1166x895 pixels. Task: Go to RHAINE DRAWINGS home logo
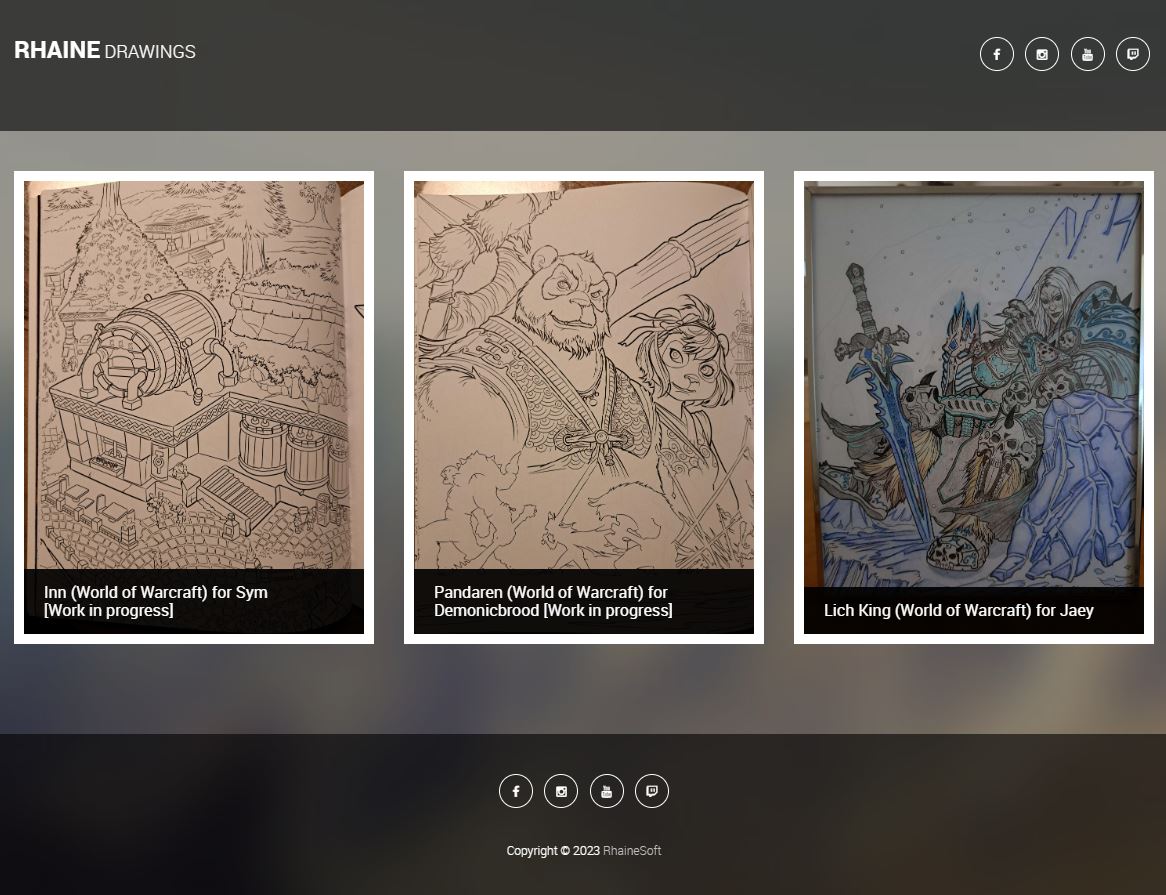105,51
